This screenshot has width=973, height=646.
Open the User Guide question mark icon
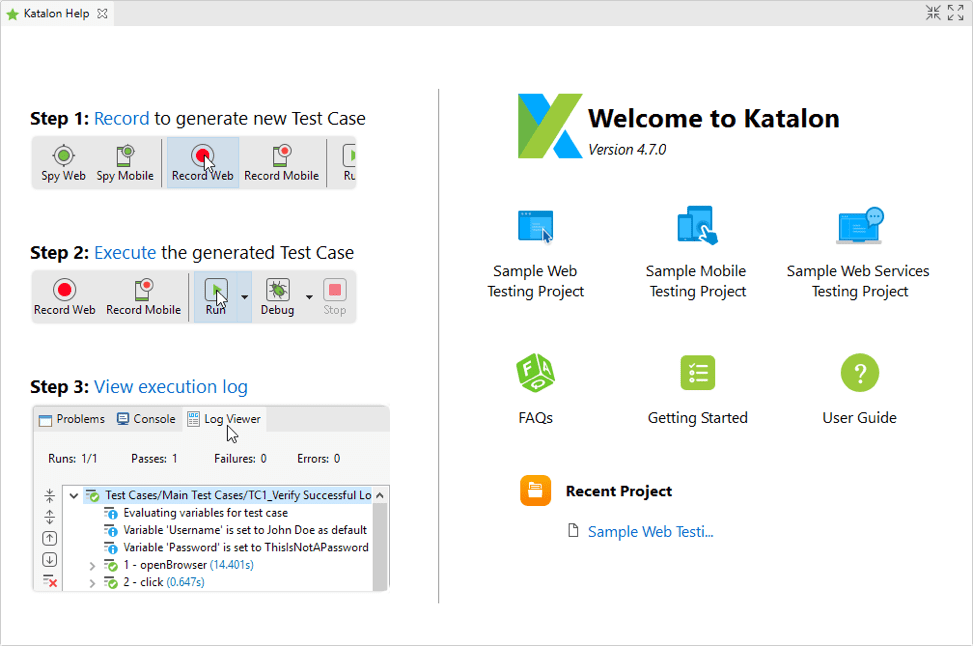859,373
